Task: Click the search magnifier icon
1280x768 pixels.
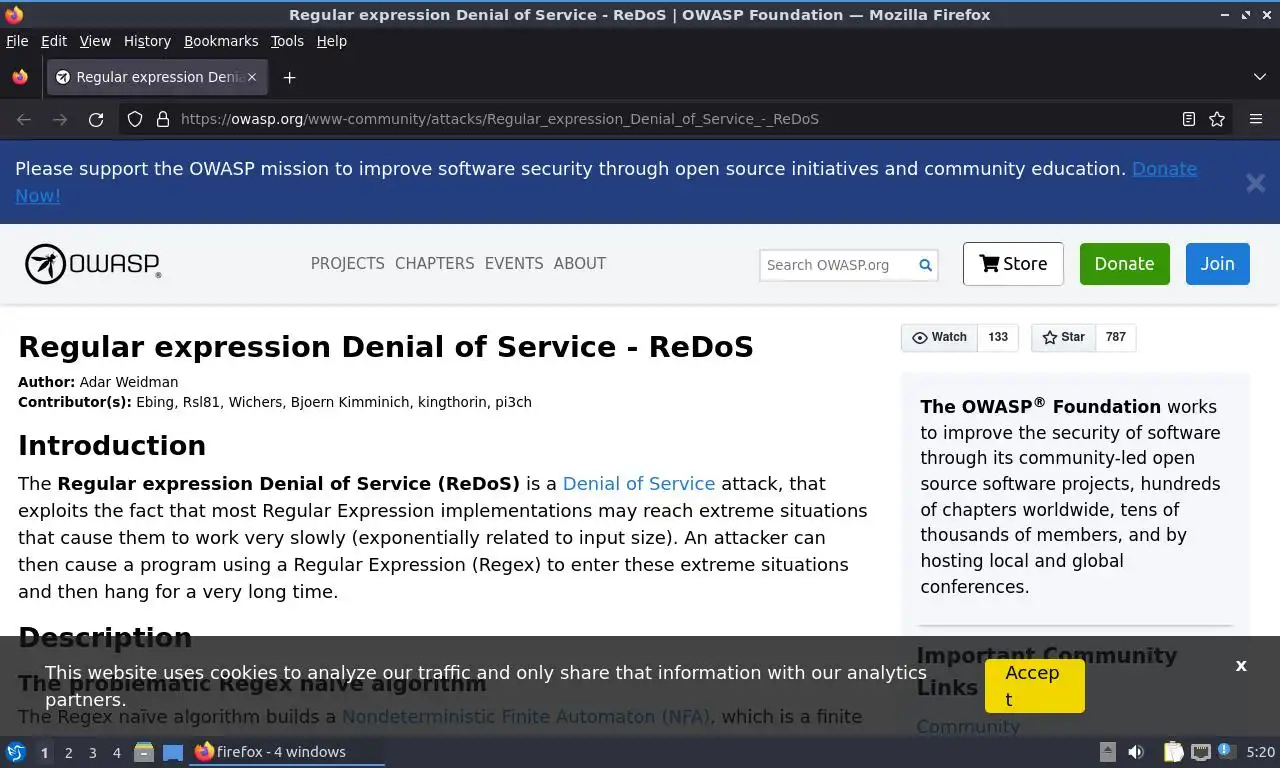Action: tap(925, 265)
